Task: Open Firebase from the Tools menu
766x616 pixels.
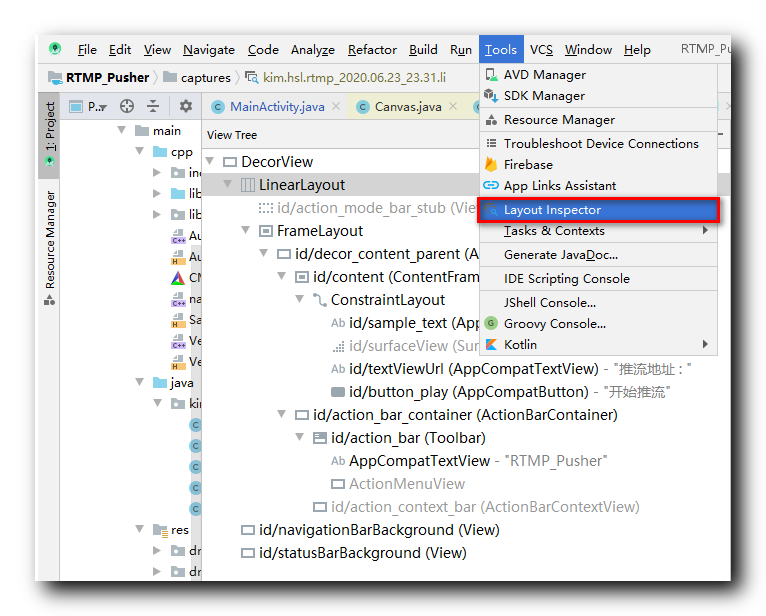Action: (598, 165)
